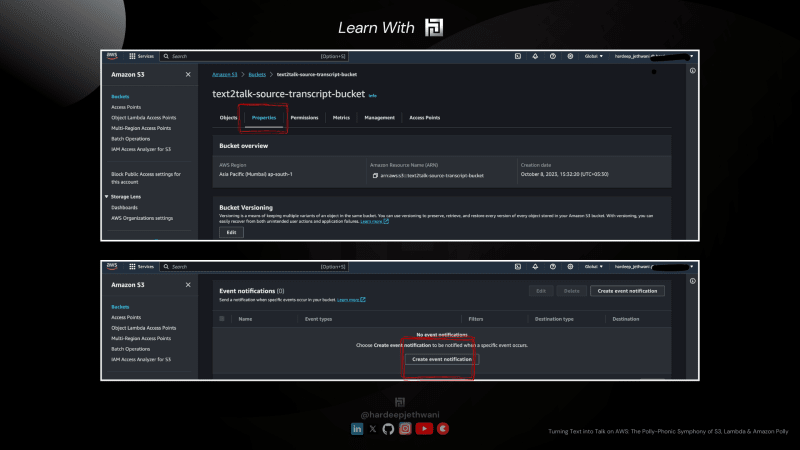The width and height of the screenshot is (800, 450).
Task: Click the Delete button in Event notifications
Action: pyautogui.click(x=571, y=291)
